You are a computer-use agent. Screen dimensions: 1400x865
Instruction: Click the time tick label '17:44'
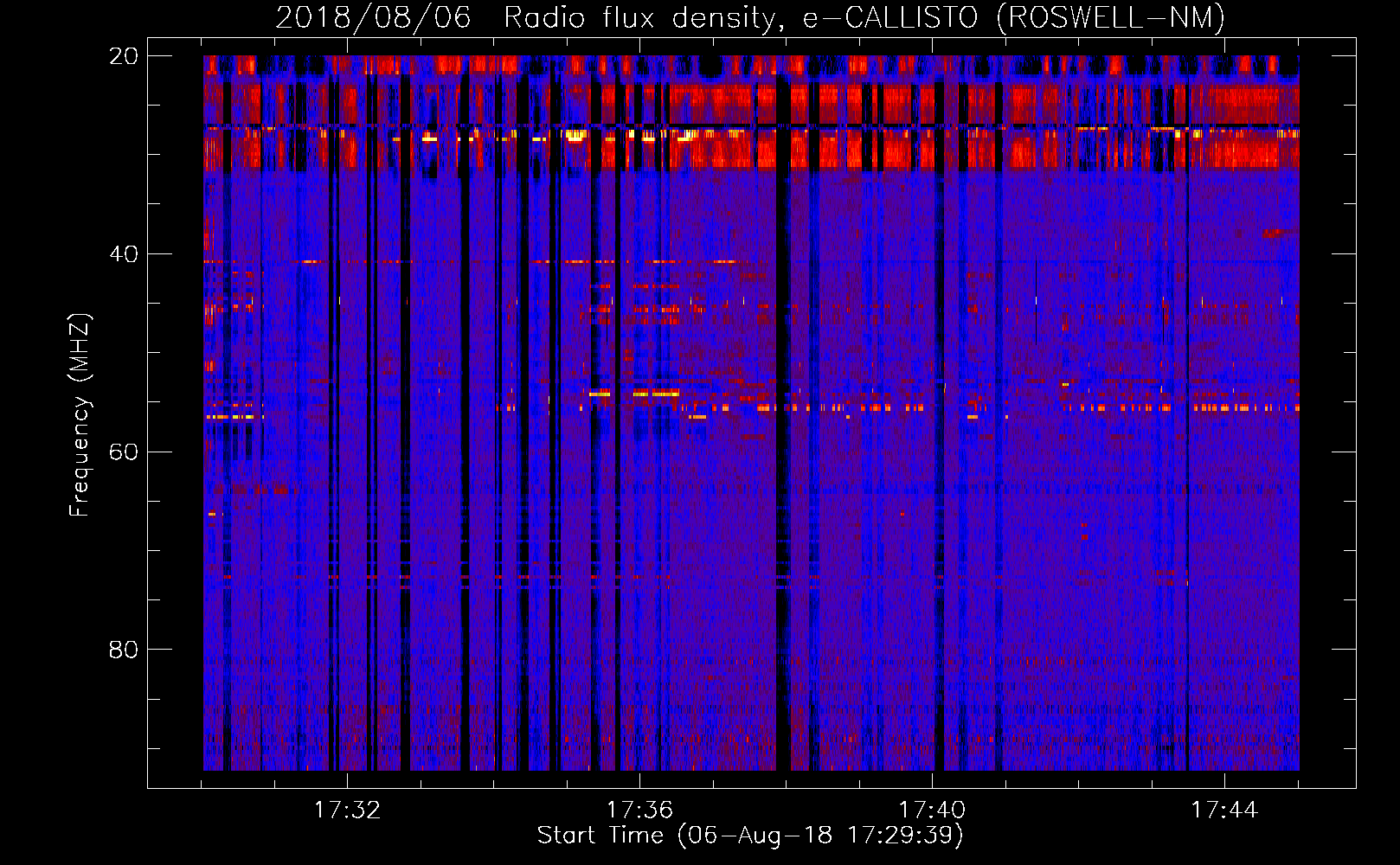pos(1224,810)
